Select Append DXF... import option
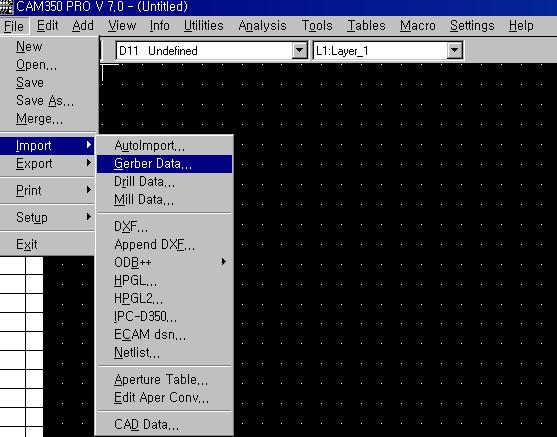 [164, 245]
